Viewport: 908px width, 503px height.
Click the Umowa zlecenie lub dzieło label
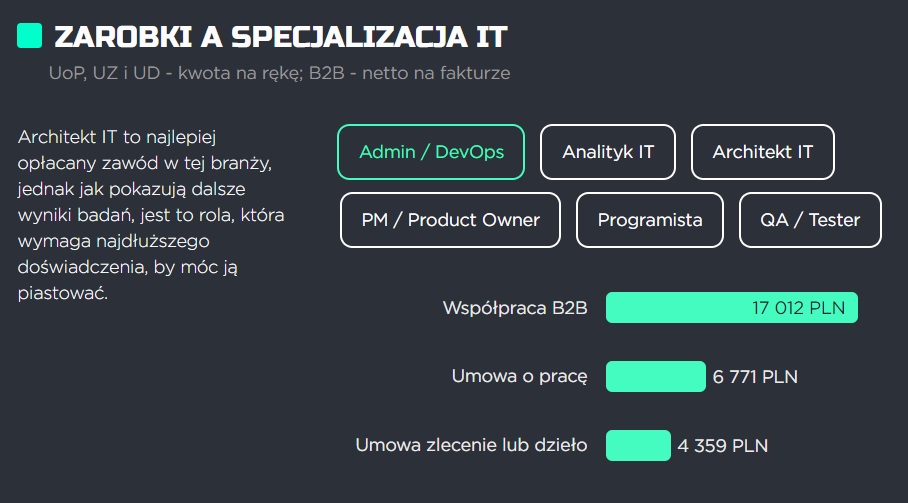tap(471, 445)
